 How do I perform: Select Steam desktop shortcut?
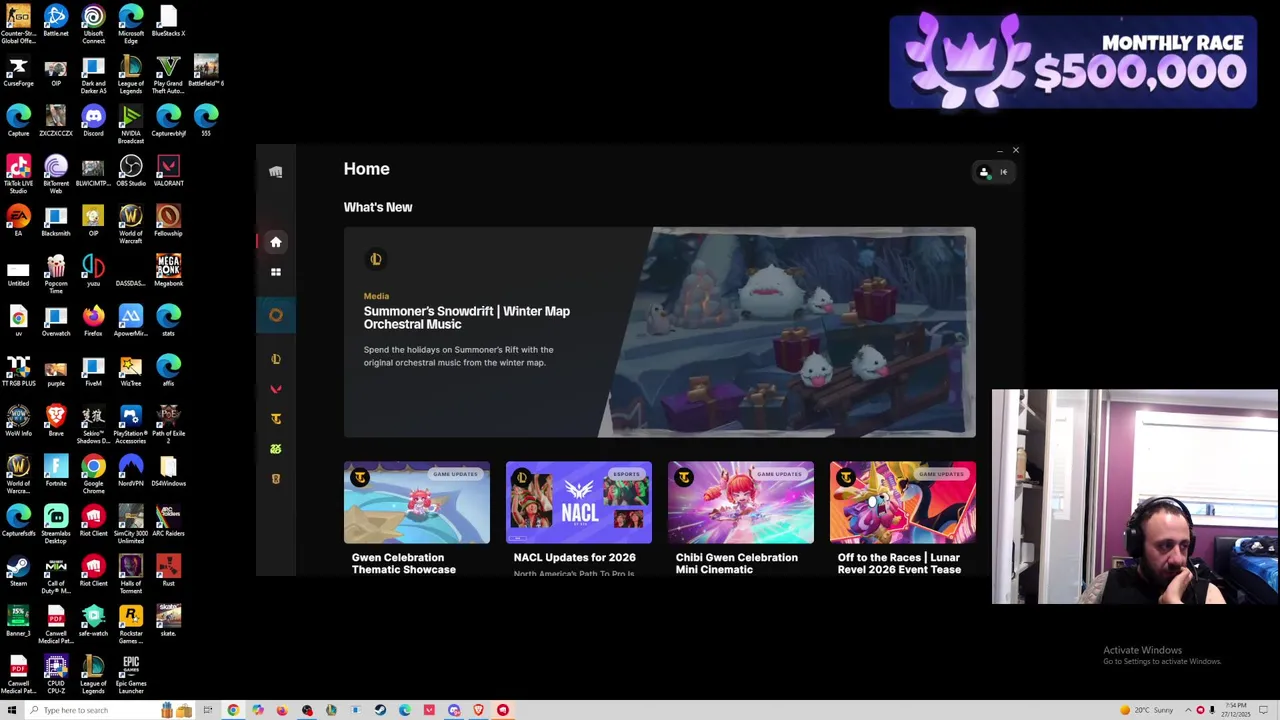click(x=18, y=571)
